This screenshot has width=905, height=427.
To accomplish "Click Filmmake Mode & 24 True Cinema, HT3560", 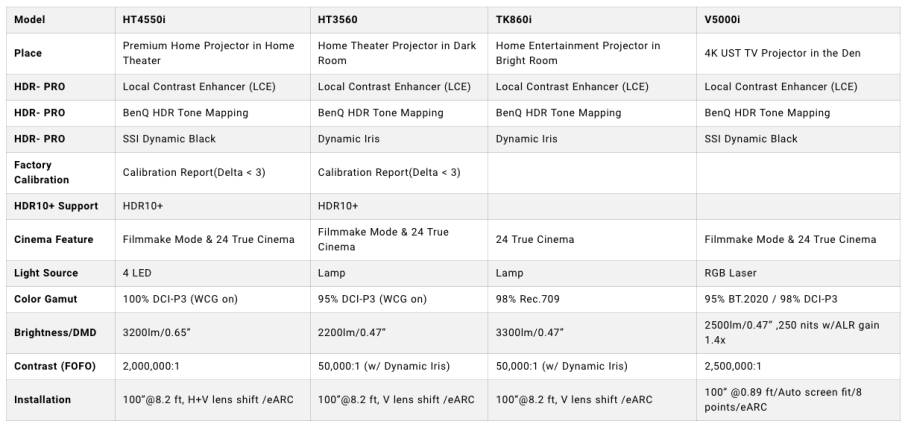I will point(383,239).
